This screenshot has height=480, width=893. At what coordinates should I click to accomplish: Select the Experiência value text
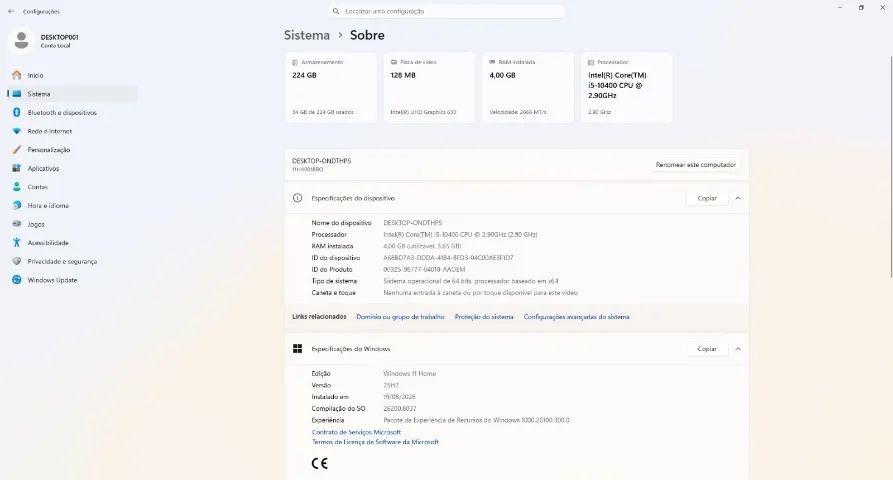tap(476, 420)
